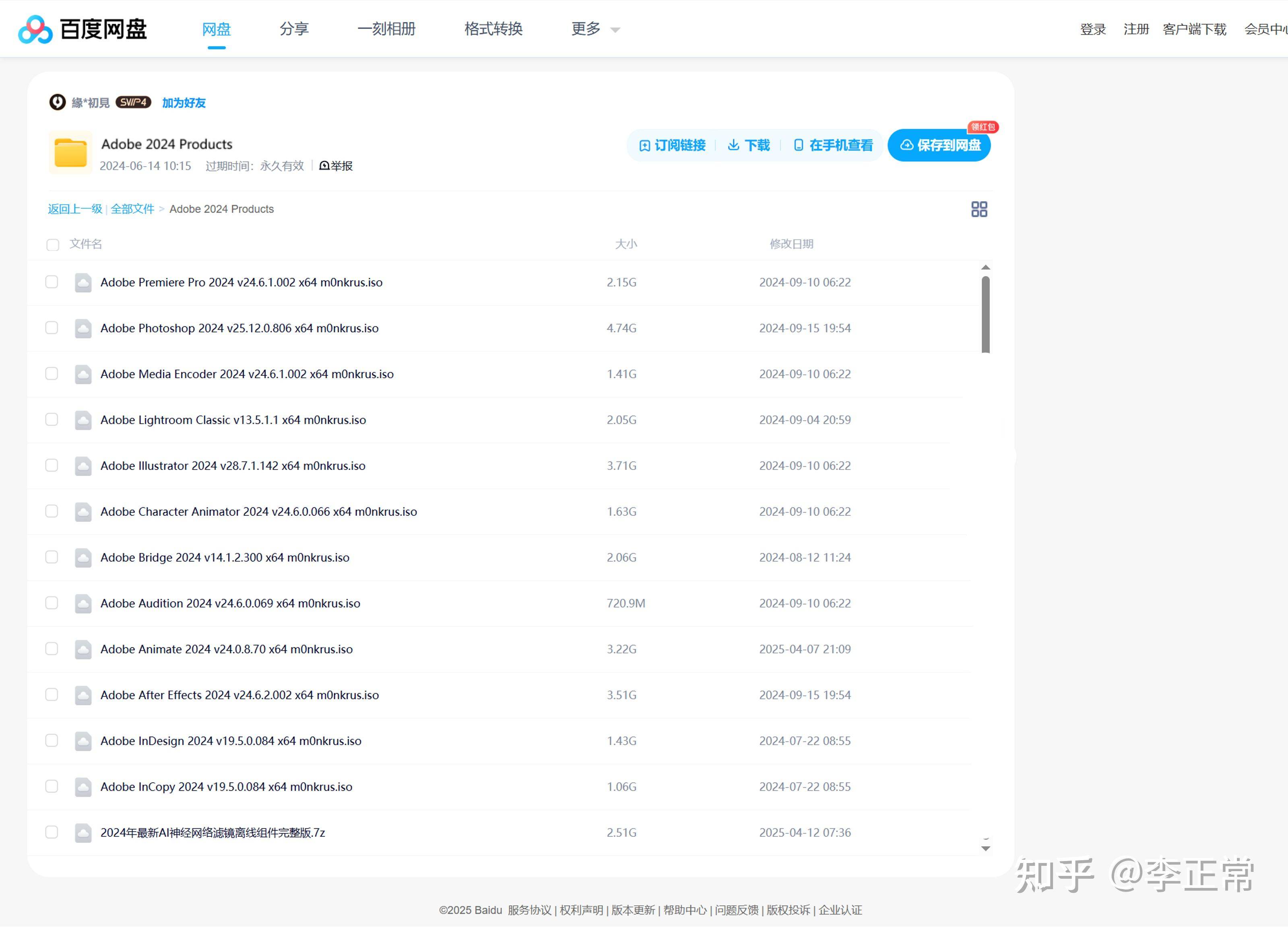This screenshot has height=927, width=1288.
Task: Check Adobe Audition 2024 checkbox
Action: pyautogui.click(x=52, y=603)
